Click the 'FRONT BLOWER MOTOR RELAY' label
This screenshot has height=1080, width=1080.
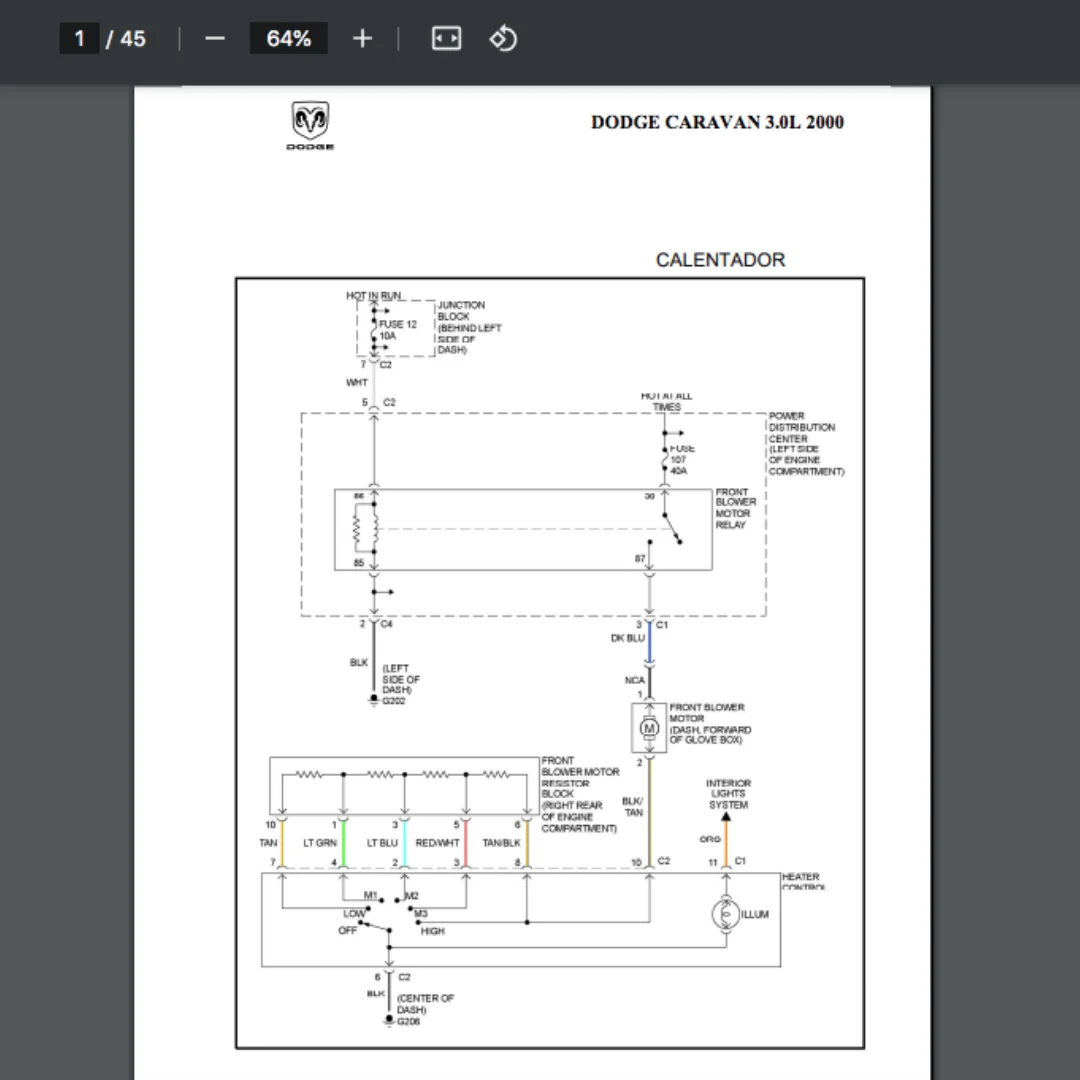click(736, 508)
